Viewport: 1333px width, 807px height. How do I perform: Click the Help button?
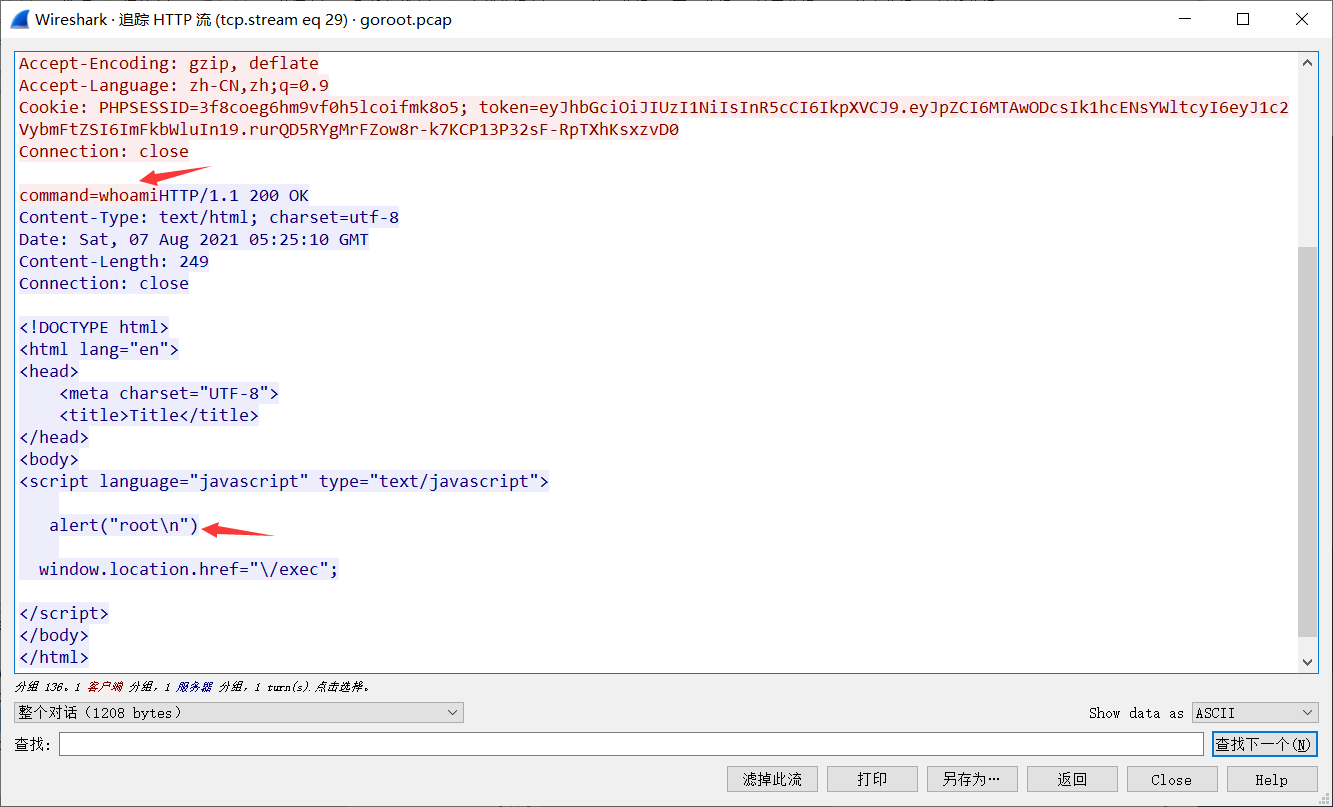1272,779
